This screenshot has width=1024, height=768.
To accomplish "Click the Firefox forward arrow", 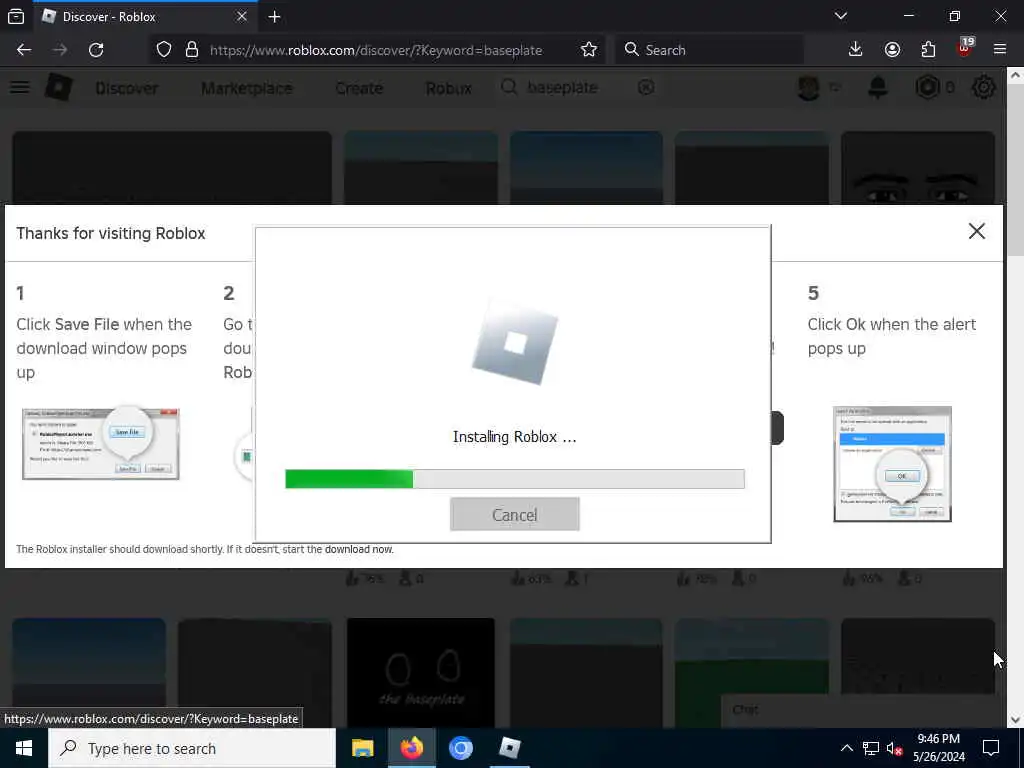I will click(59, 50).
